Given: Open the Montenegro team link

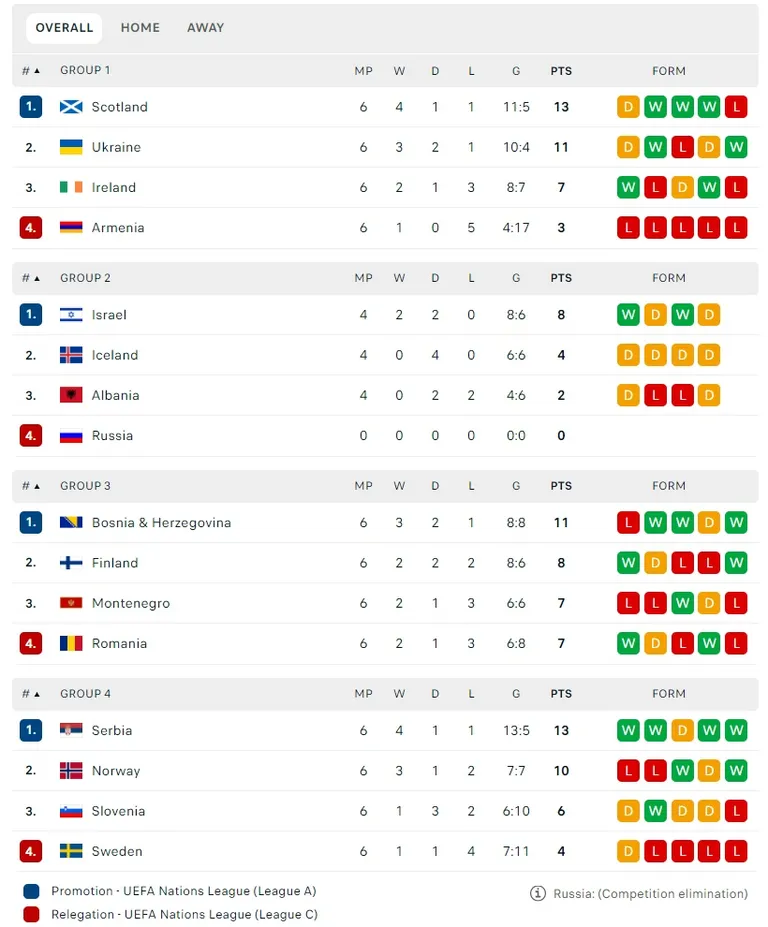Looking at the screenshot, I should click(131, 603).
